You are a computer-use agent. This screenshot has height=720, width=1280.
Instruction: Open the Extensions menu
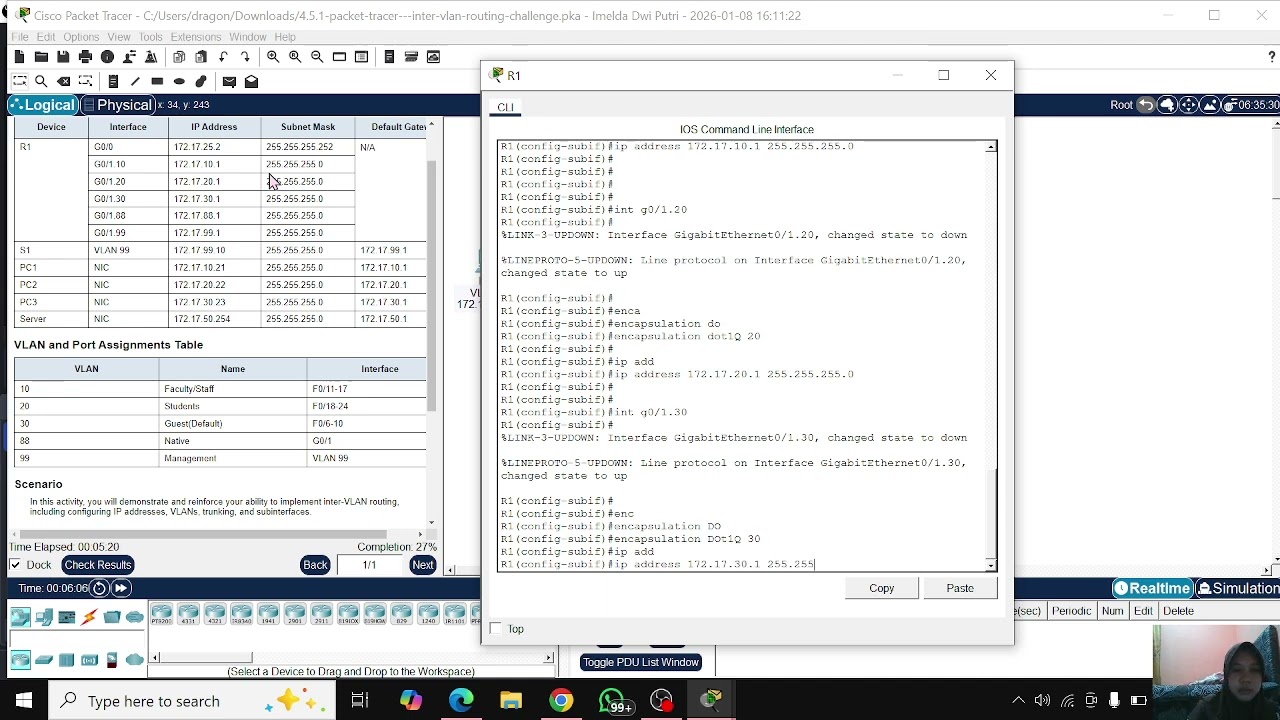click(195, 37)
